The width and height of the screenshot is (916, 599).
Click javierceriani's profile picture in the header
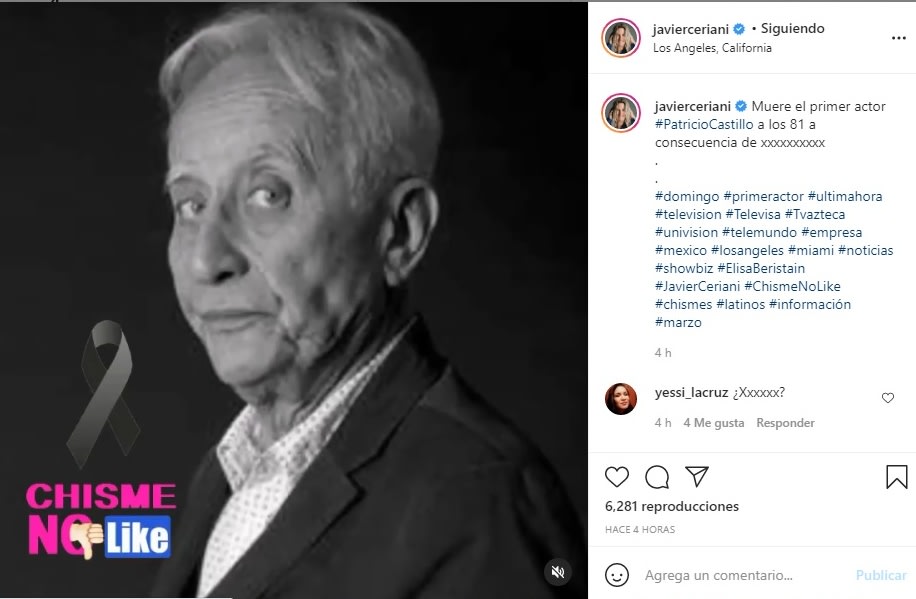(x=620, y=38)
